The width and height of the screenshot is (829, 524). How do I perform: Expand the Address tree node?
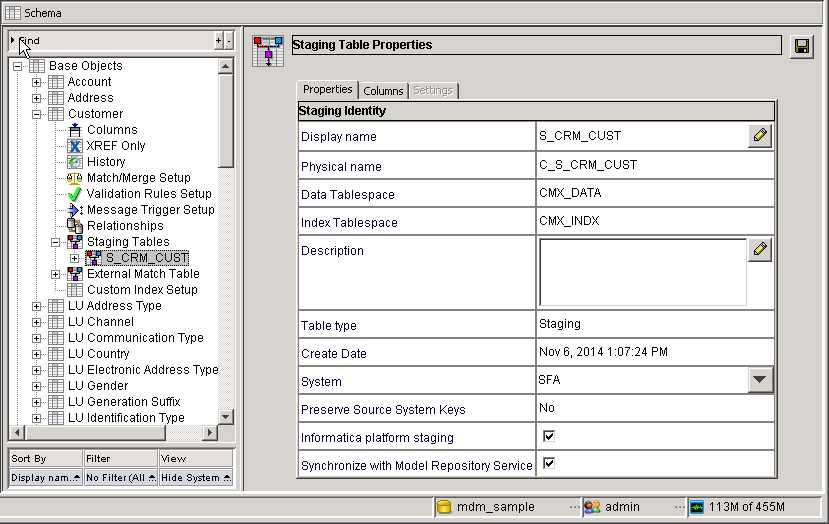(x=36, y=98)
